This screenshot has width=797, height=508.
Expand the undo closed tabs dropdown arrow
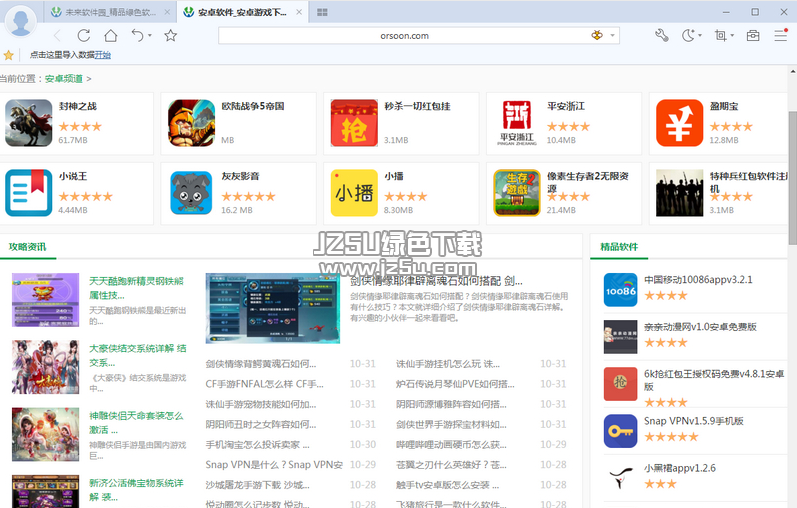pyautogui.click(x=149, y=36)
